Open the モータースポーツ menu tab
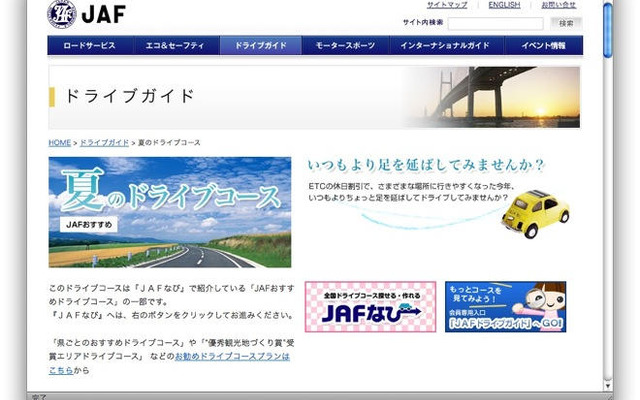Screen dimensions: 640x400 point(345,45)
